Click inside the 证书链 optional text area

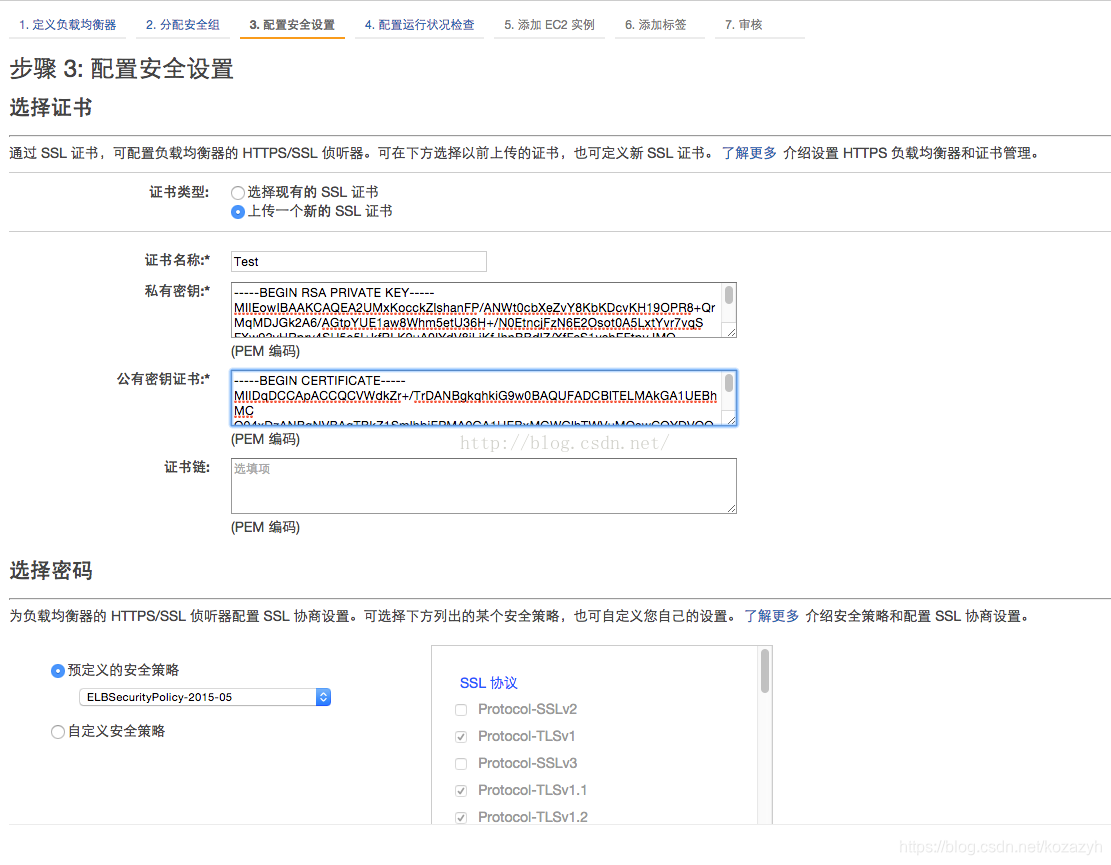(483, 486)
